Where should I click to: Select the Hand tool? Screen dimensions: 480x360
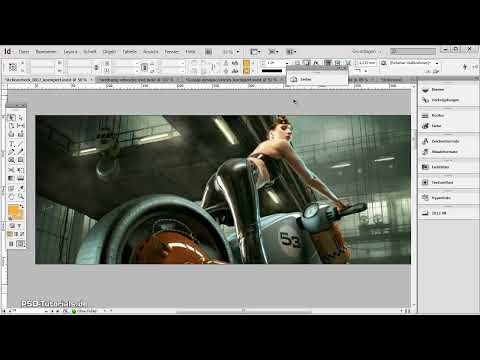pyautogui.click(x=12, y=197)
